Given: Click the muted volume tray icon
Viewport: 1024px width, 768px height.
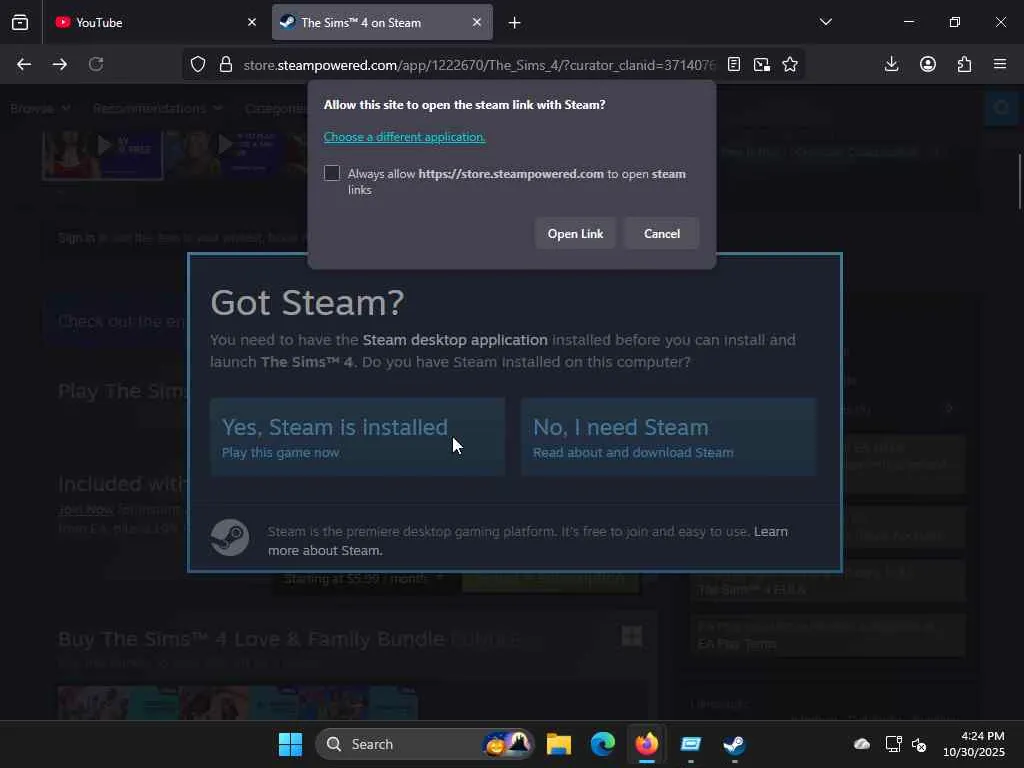Looking at the screenshot, I should point(919,744).
